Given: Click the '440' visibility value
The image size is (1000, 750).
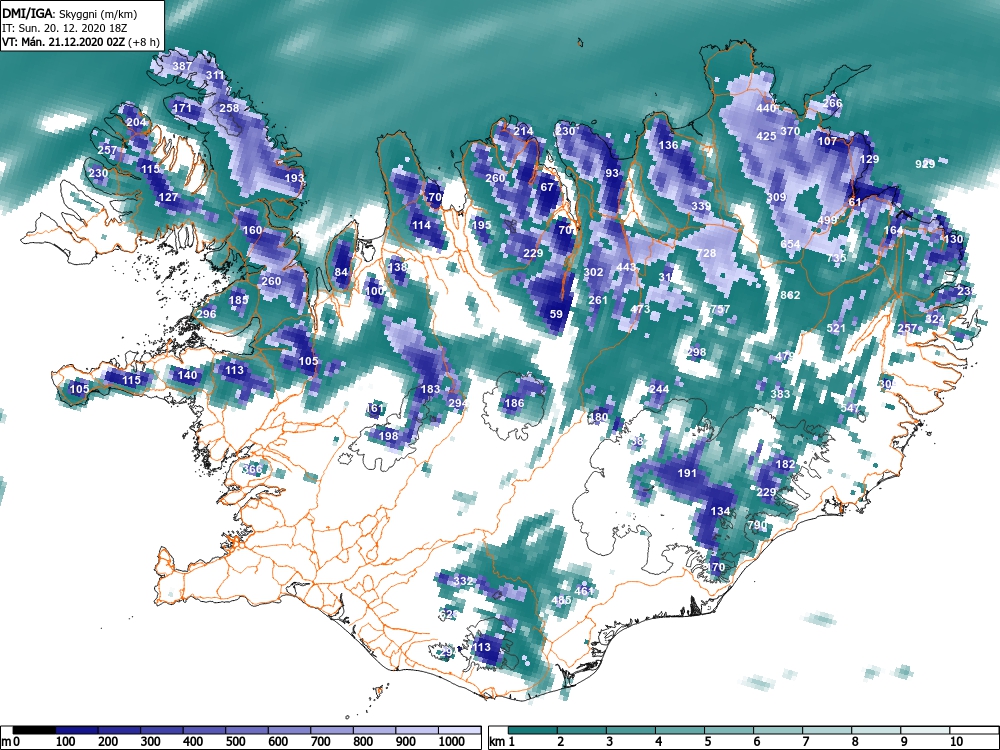Looking at the screenshot, I should pyautogui.click(x=766, y=108).
